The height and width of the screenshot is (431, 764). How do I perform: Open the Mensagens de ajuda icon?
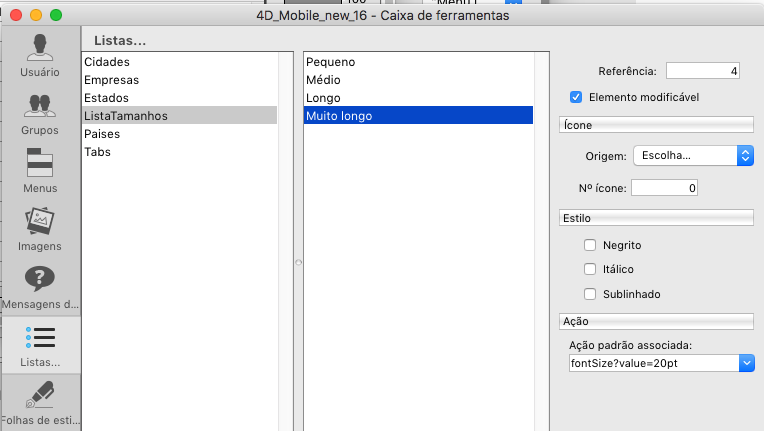(x=40, y=280)
